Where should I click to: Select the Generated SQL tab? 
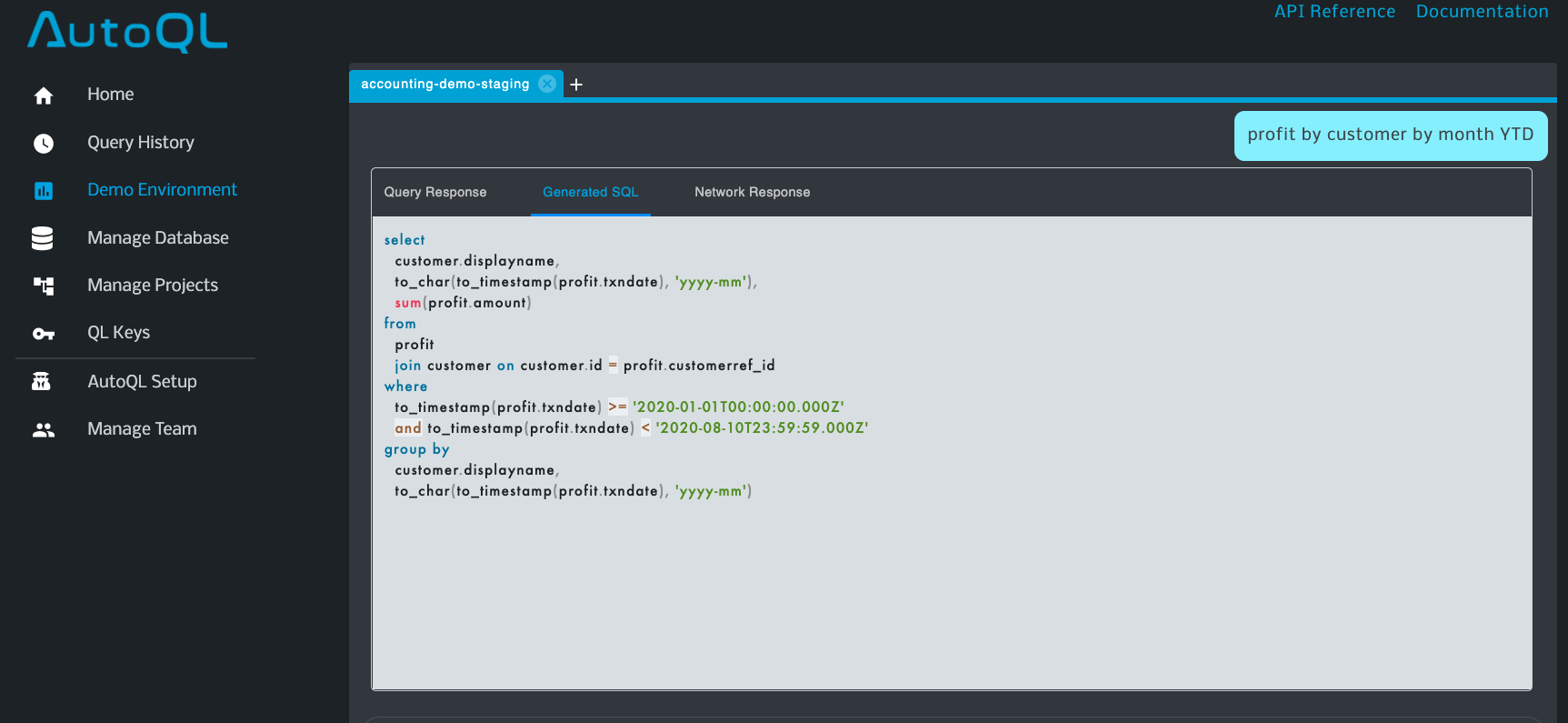pos(590,192)
